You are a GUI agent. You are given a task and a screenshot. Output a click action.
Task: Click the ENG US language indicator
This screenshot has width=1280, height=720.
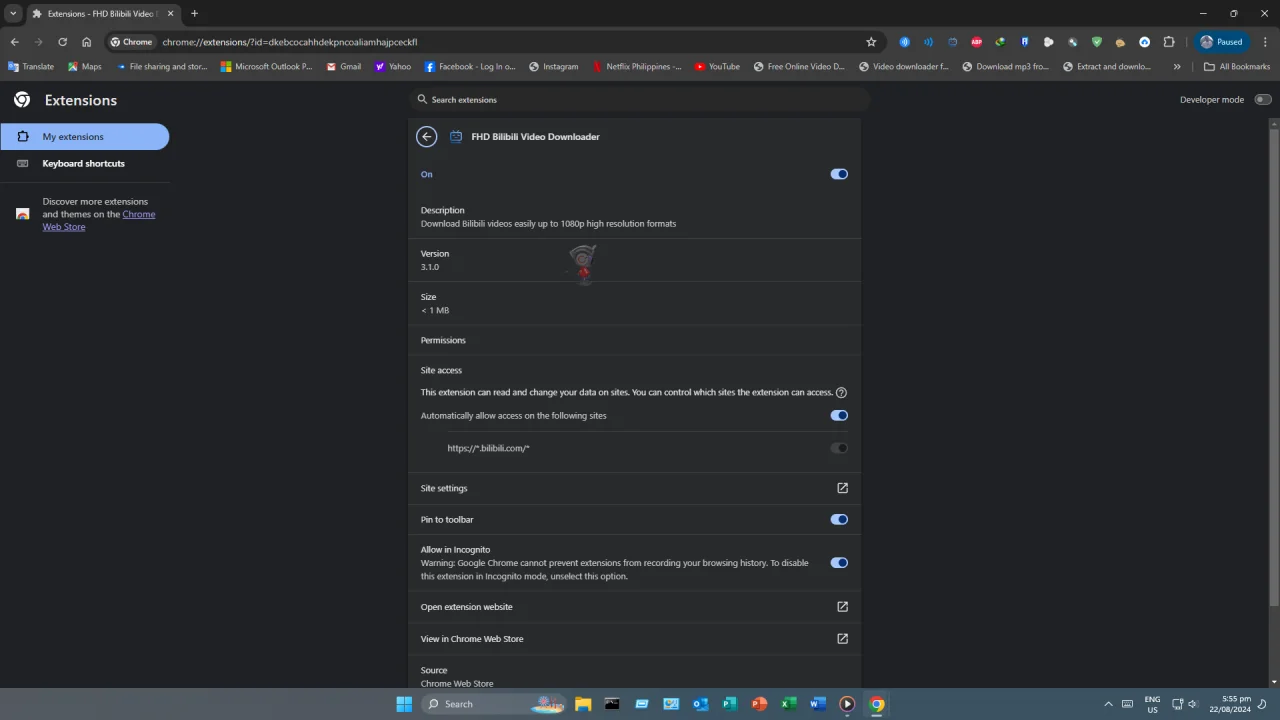(x=1152, y=704)
